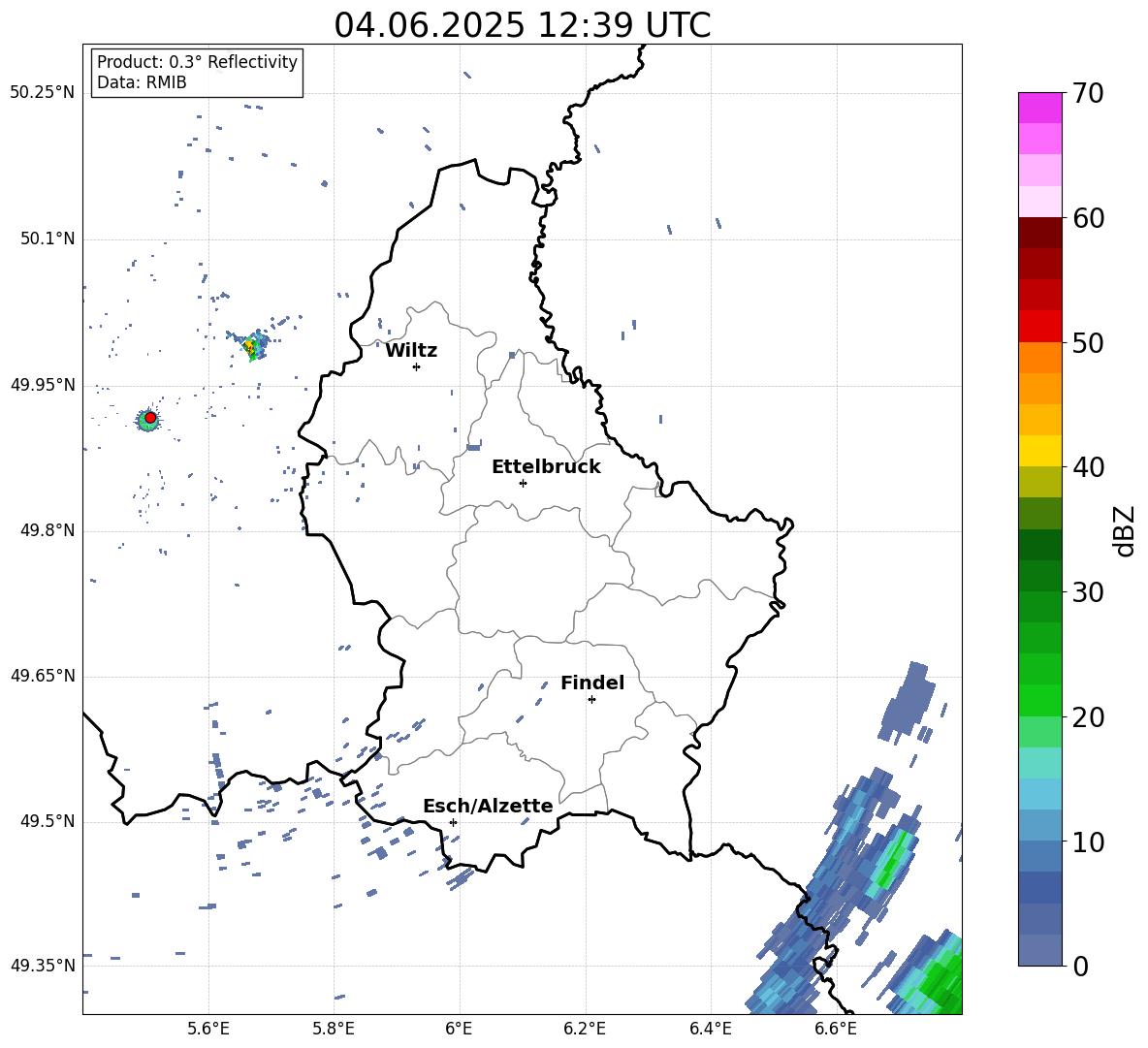
Task: Click the 6.4°E longitude label
Action: (710, 1029)
